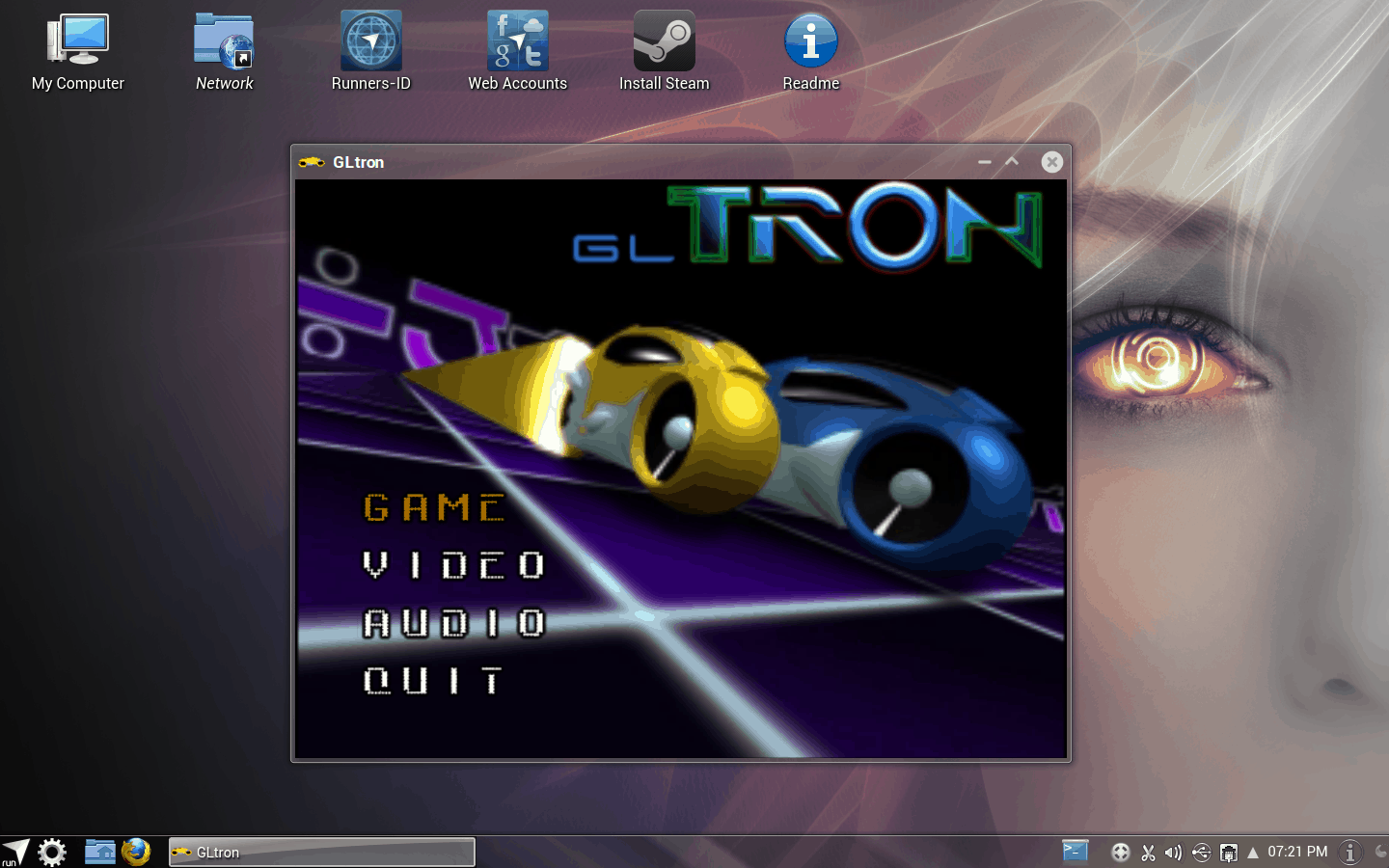The height and width of the screenshot is (868, 1389).
Task: Open the home folder file manager icon
Action: (99, 852)
